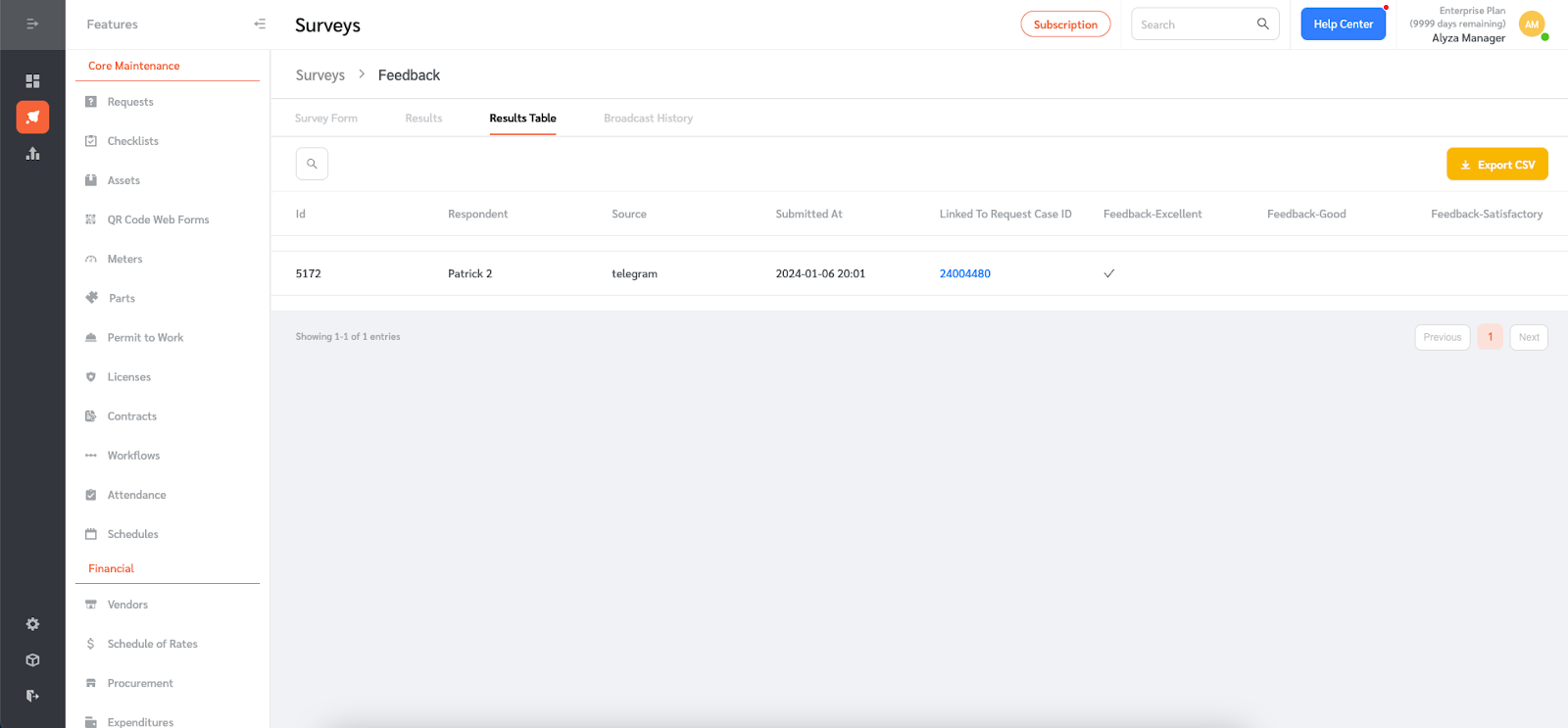1568x728 pixels.
Task: Click the Next page button
Action: coord(1529,337)
